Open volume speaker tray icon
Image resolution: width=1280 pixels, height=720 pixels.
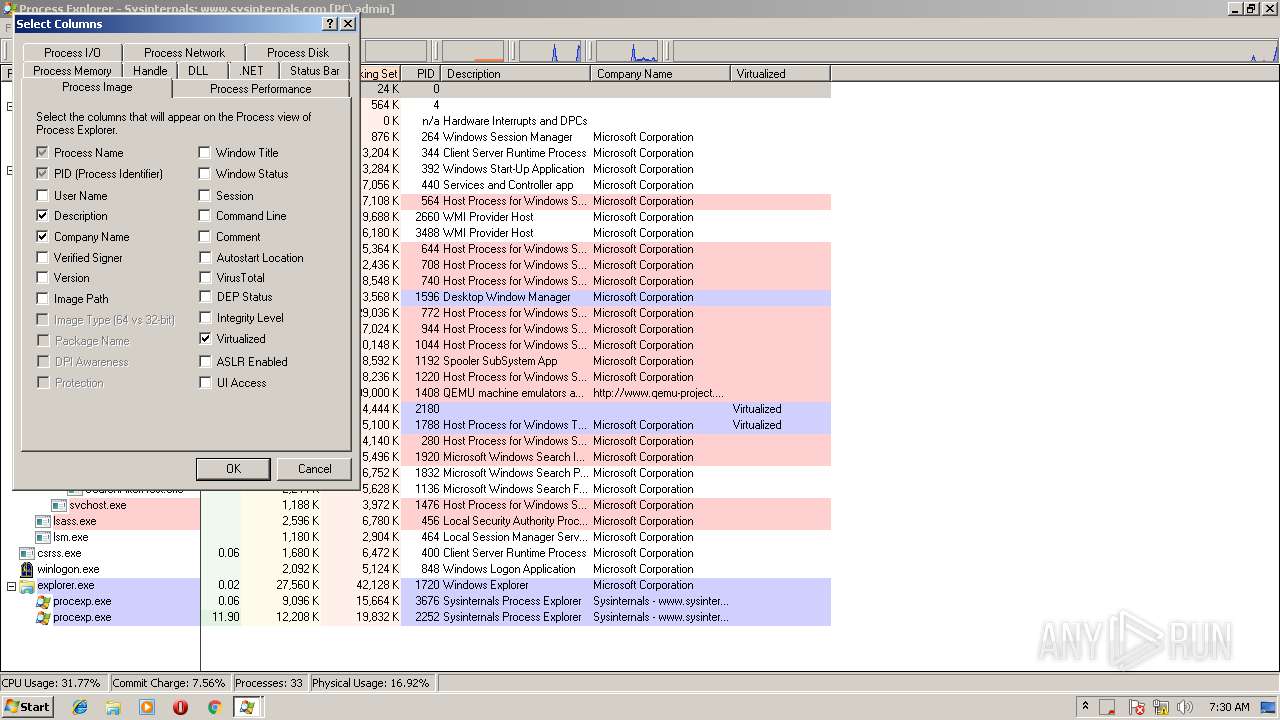(x=1187, y=707)
